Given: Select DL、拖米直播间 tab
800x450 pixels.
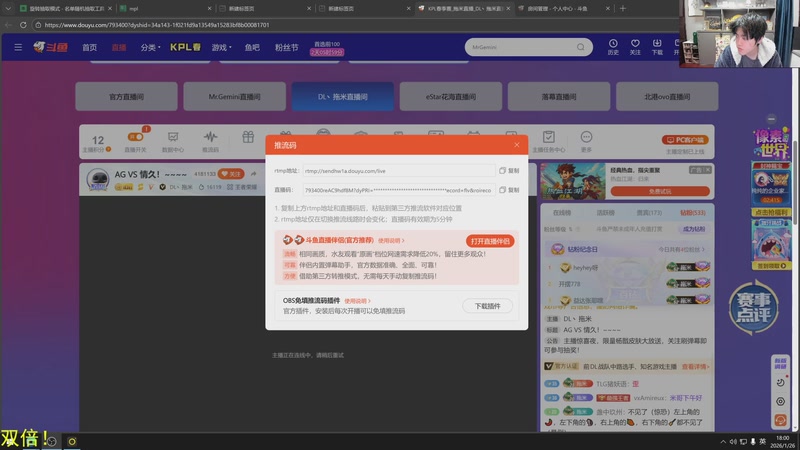Looking at the screenshot, I should (x=343, y=96).
